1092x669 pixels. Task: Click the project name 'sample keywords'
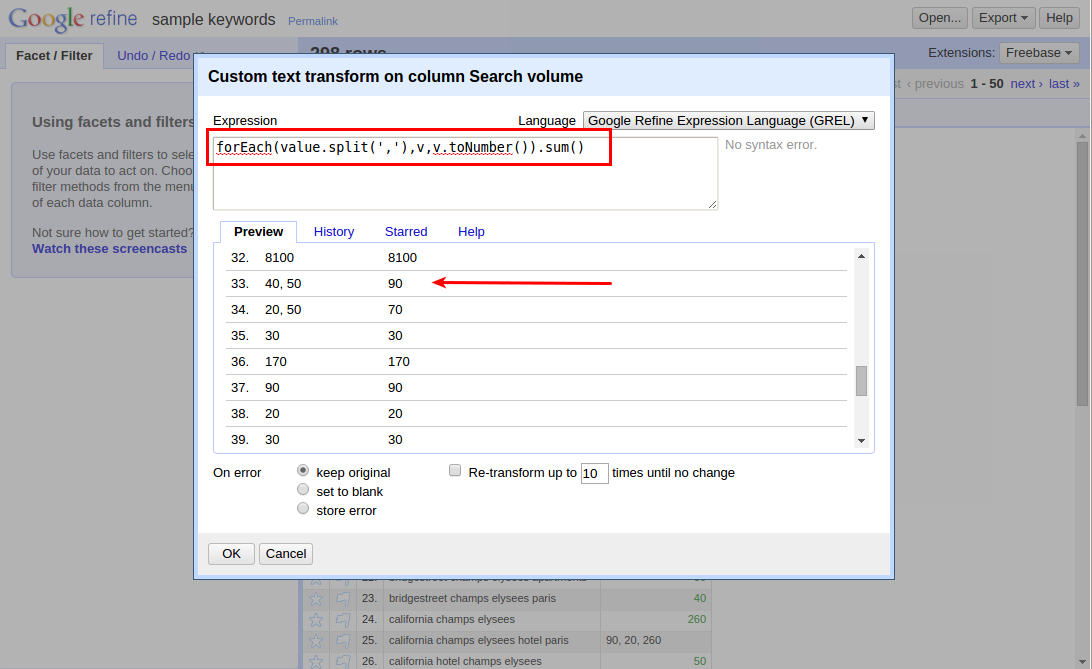(x=214, y=19)
